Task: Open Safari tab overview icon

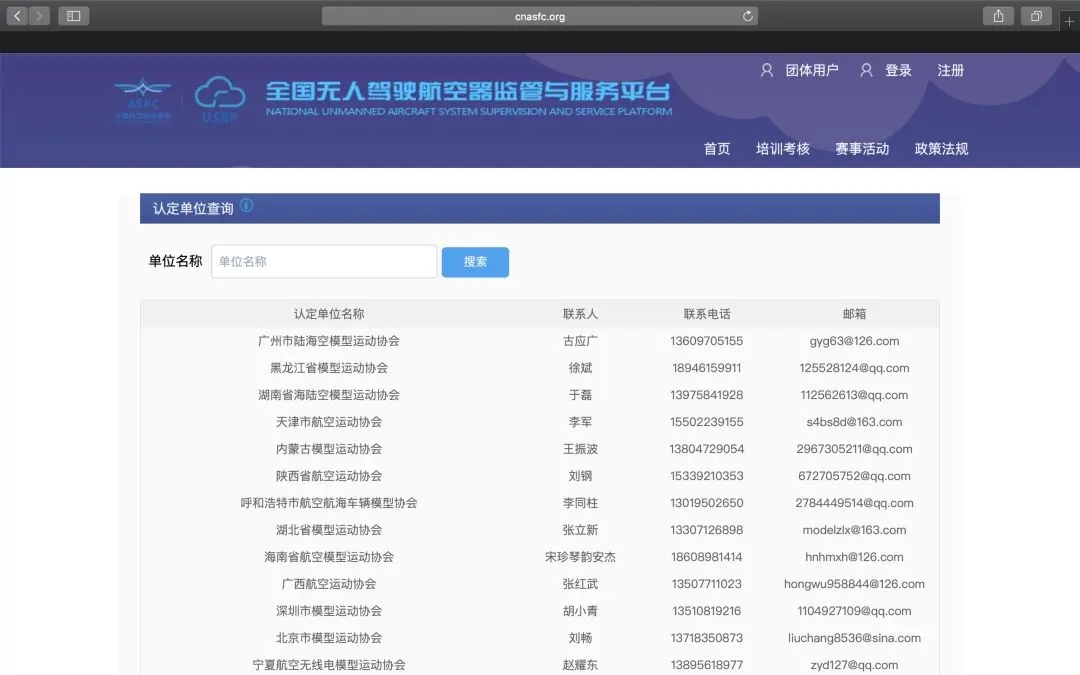Action: pos(1036,15)
